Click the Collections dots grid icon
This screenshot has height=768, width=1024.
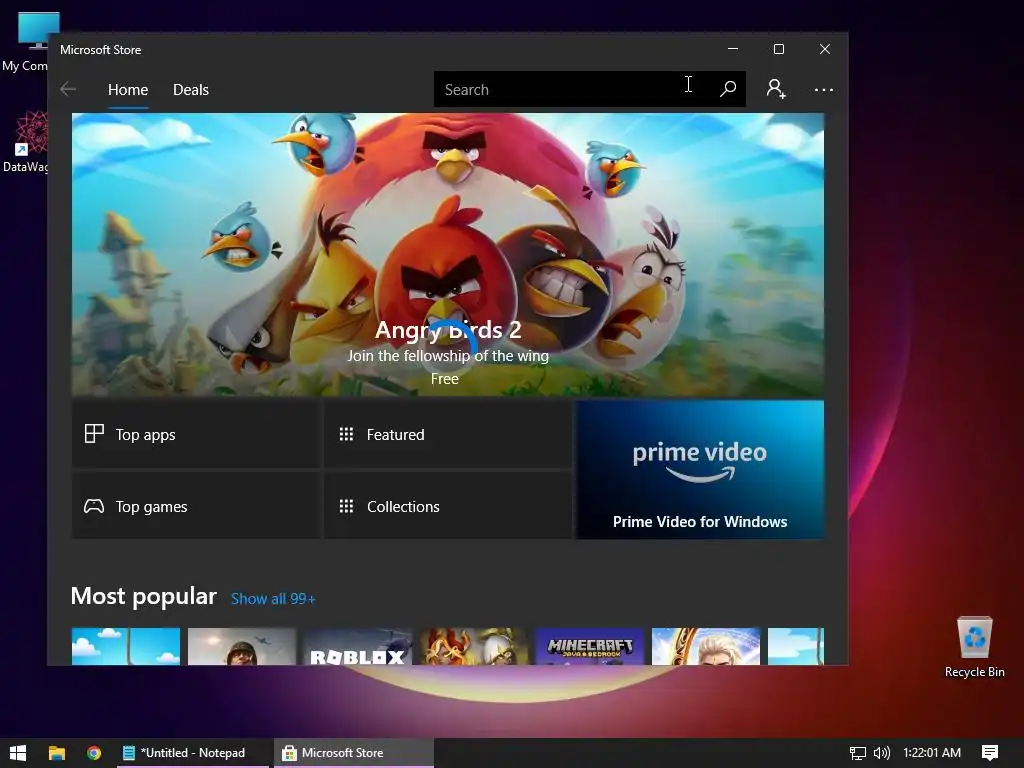pyautogui.click(x=346, y=506)
